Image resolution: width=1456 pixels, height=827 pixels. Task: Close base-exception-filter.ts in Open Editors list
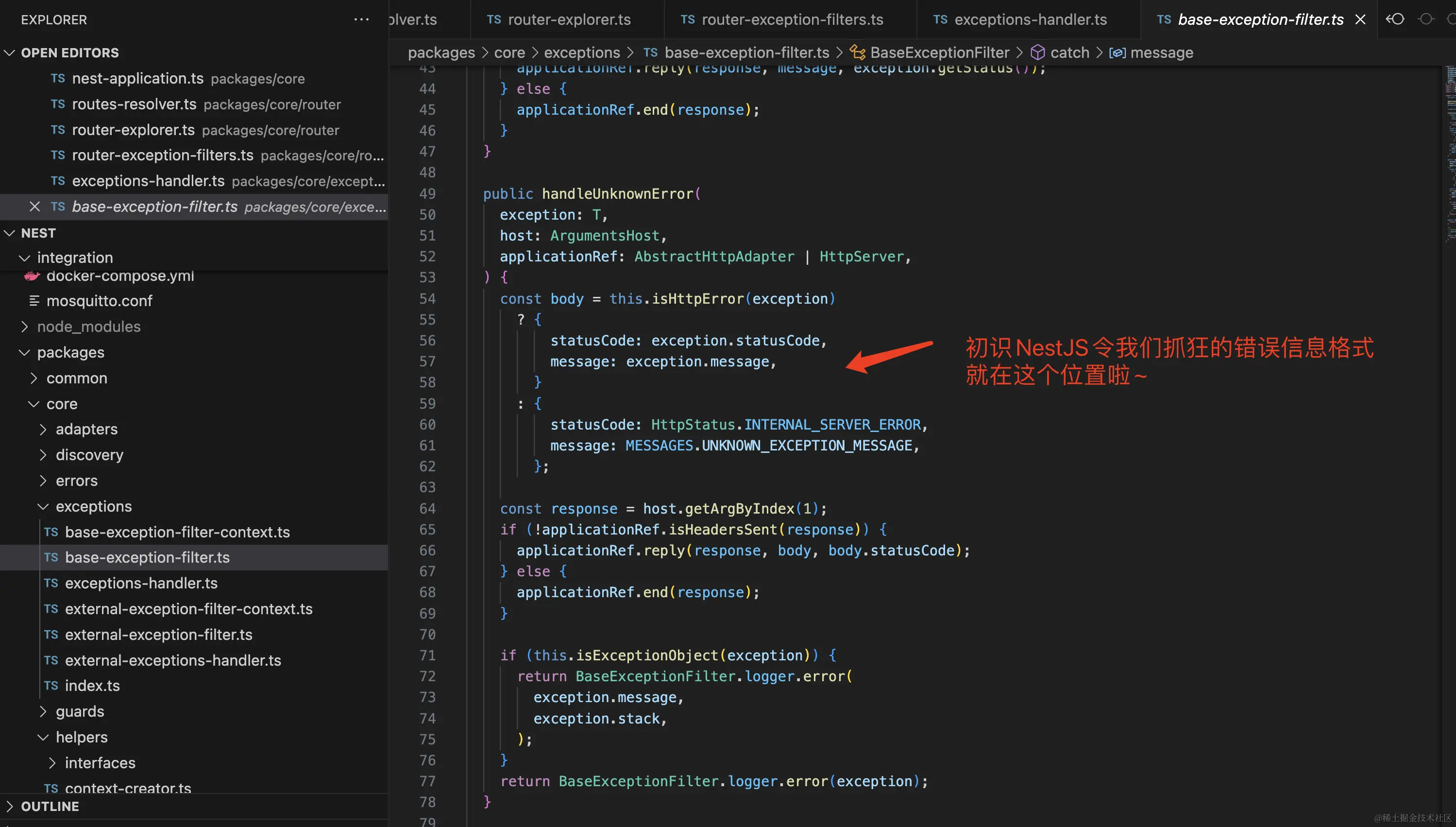click(34, 206)
